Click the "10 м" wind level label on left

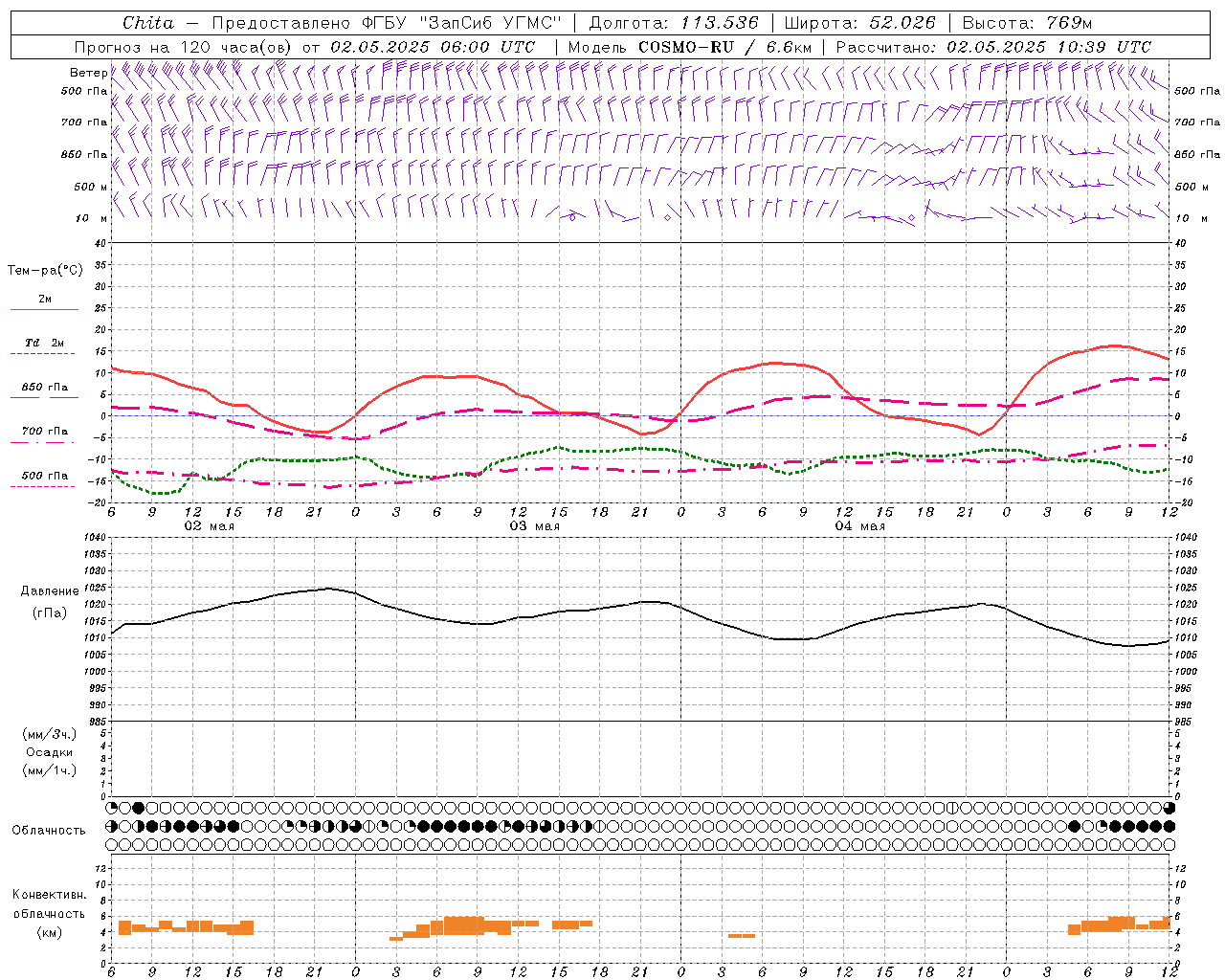click(92, 218)
